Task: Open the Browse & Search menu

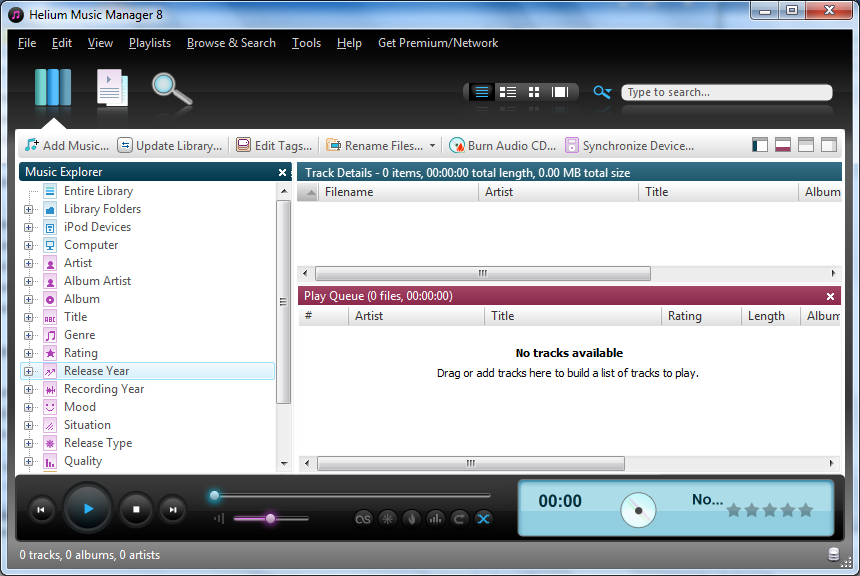Action: (x=231, y=43)
